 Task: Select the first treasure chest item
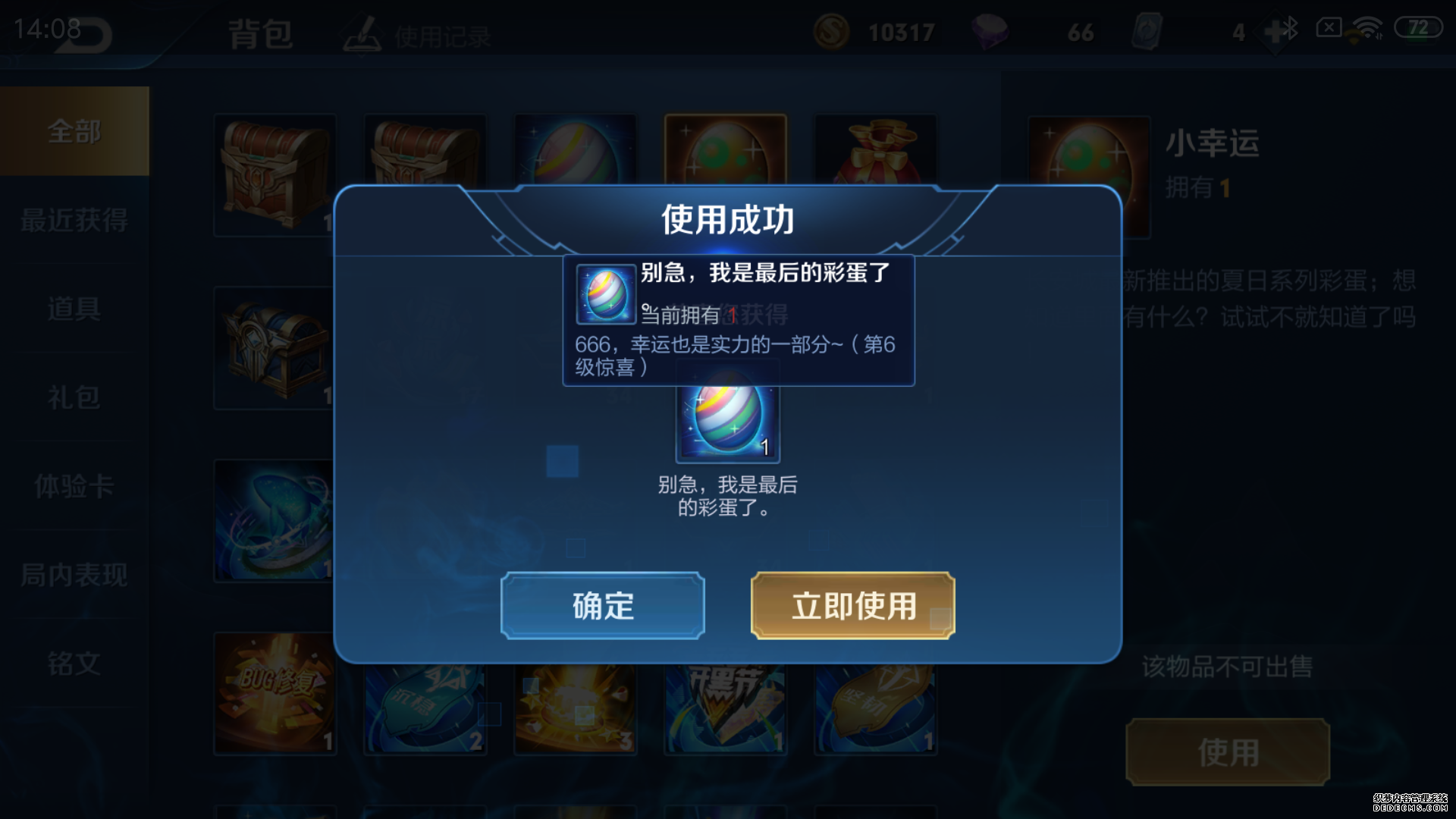point(275,175)
